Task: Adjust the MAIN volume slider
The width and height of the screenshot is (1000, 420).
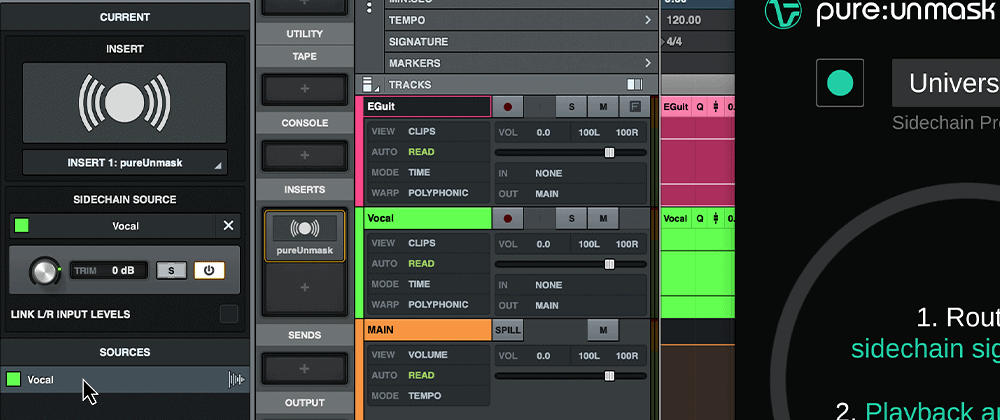Action: [x=609, y=376]
